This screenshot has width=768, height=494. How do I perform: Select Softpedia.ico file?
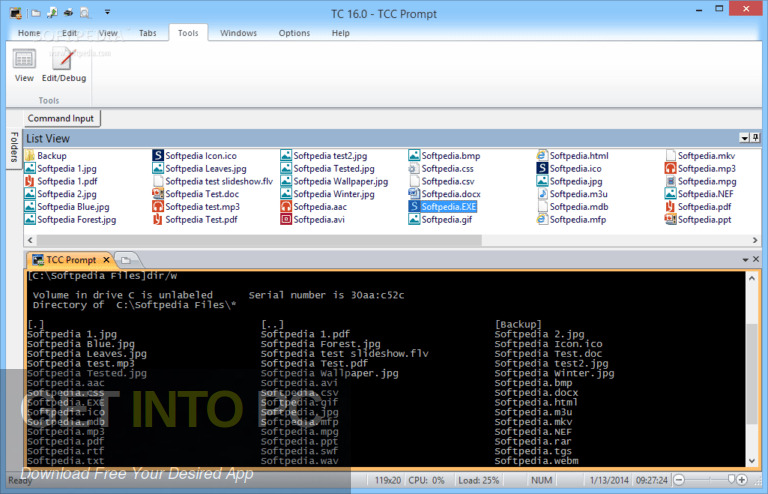569,168
